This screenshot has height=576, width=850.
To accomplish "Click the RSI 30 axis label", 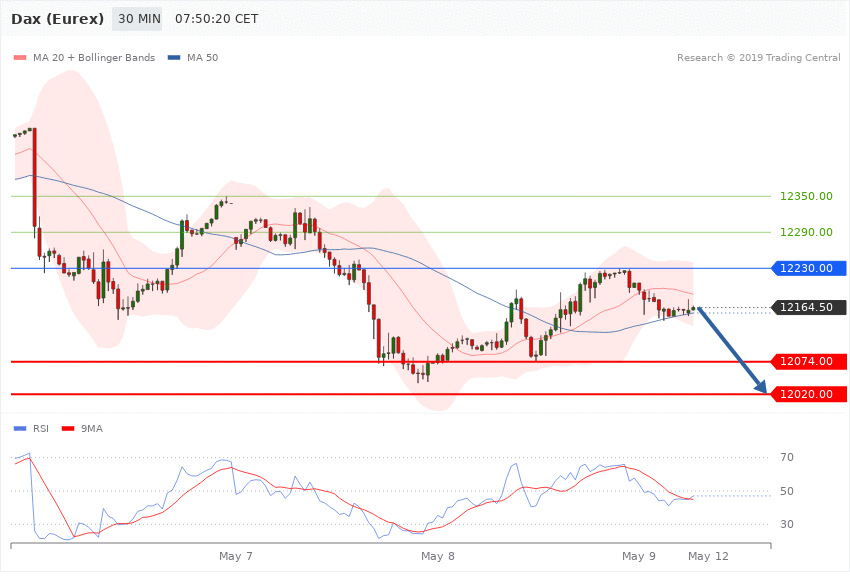I will 787,524.
